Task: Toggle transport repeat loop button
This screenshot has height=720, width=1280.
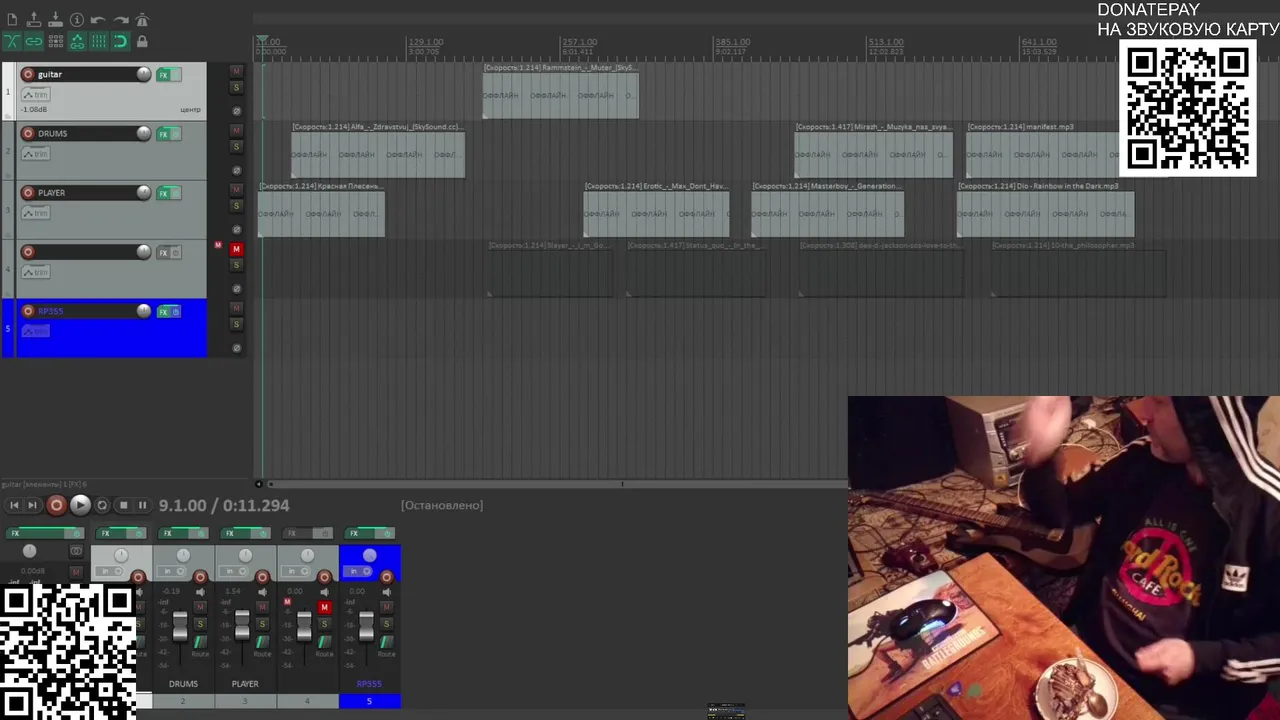Action: (x=102, y=506)
